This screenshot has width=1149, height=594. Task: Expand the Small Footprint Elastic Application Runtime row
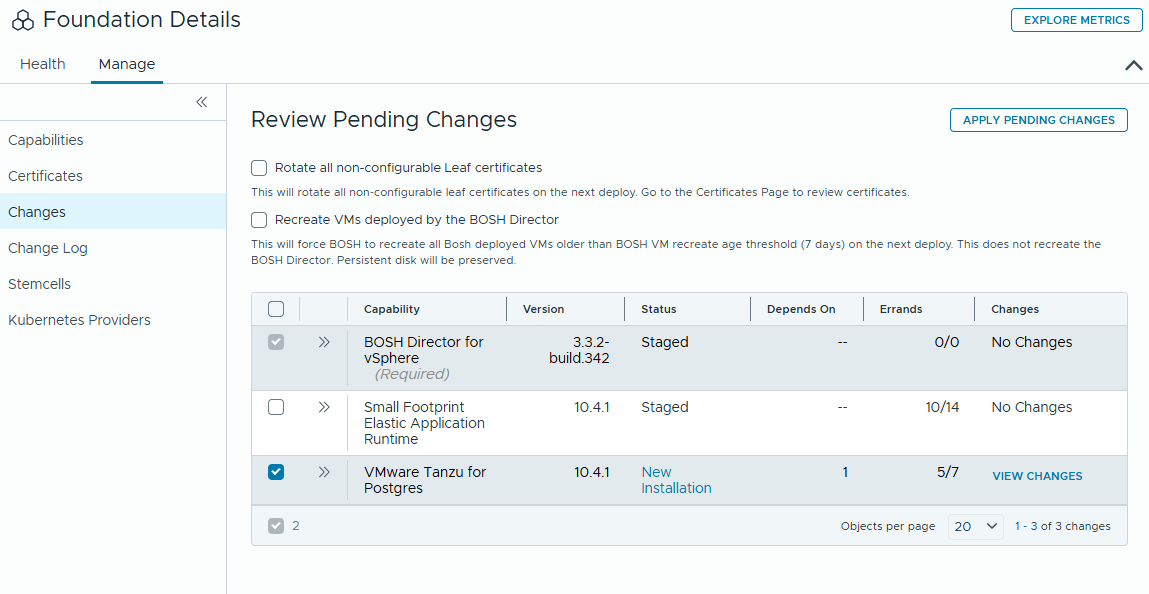[x=324, y=407]
